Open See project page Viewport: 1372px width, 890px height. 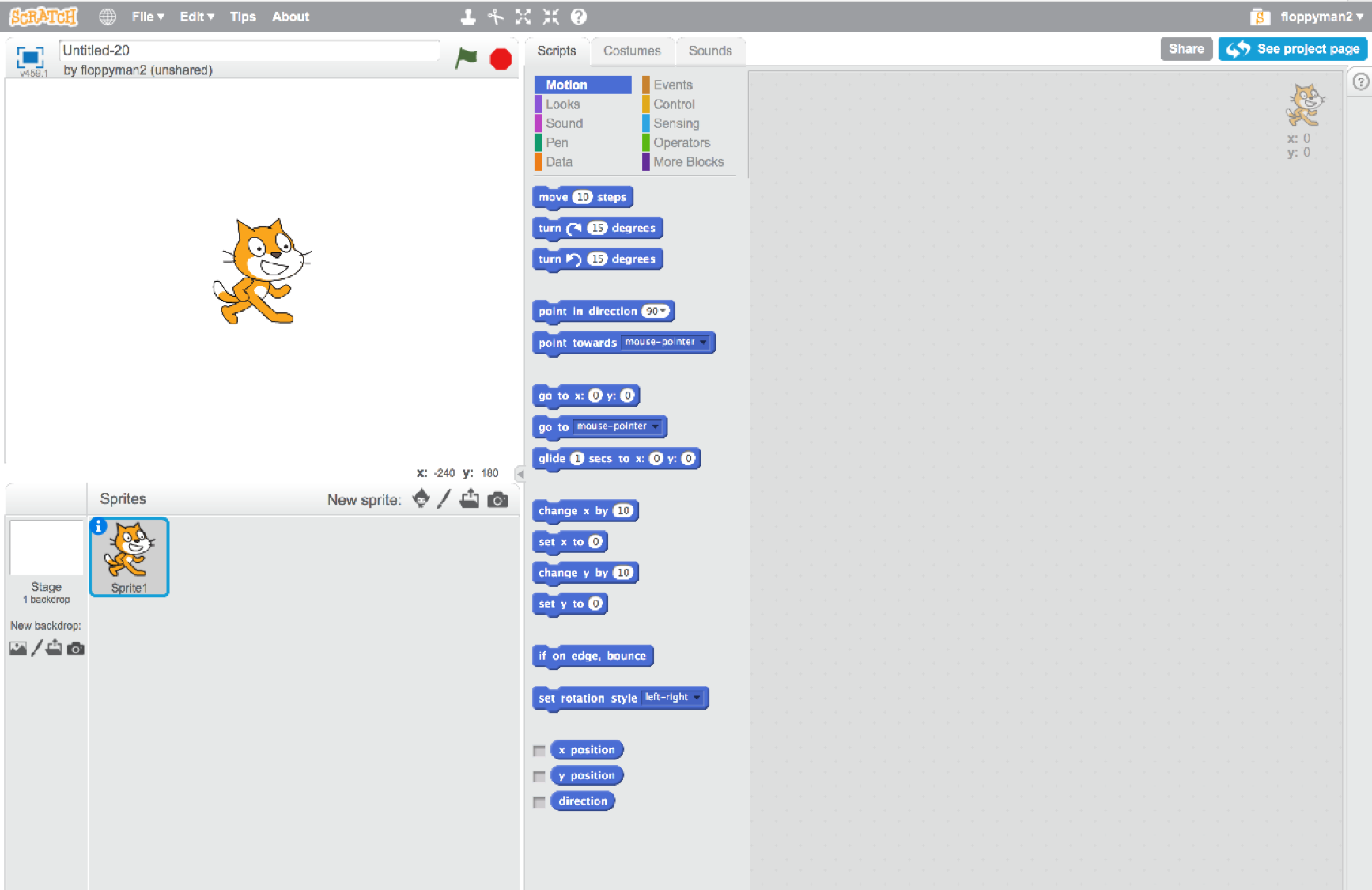pos(1292,48)
